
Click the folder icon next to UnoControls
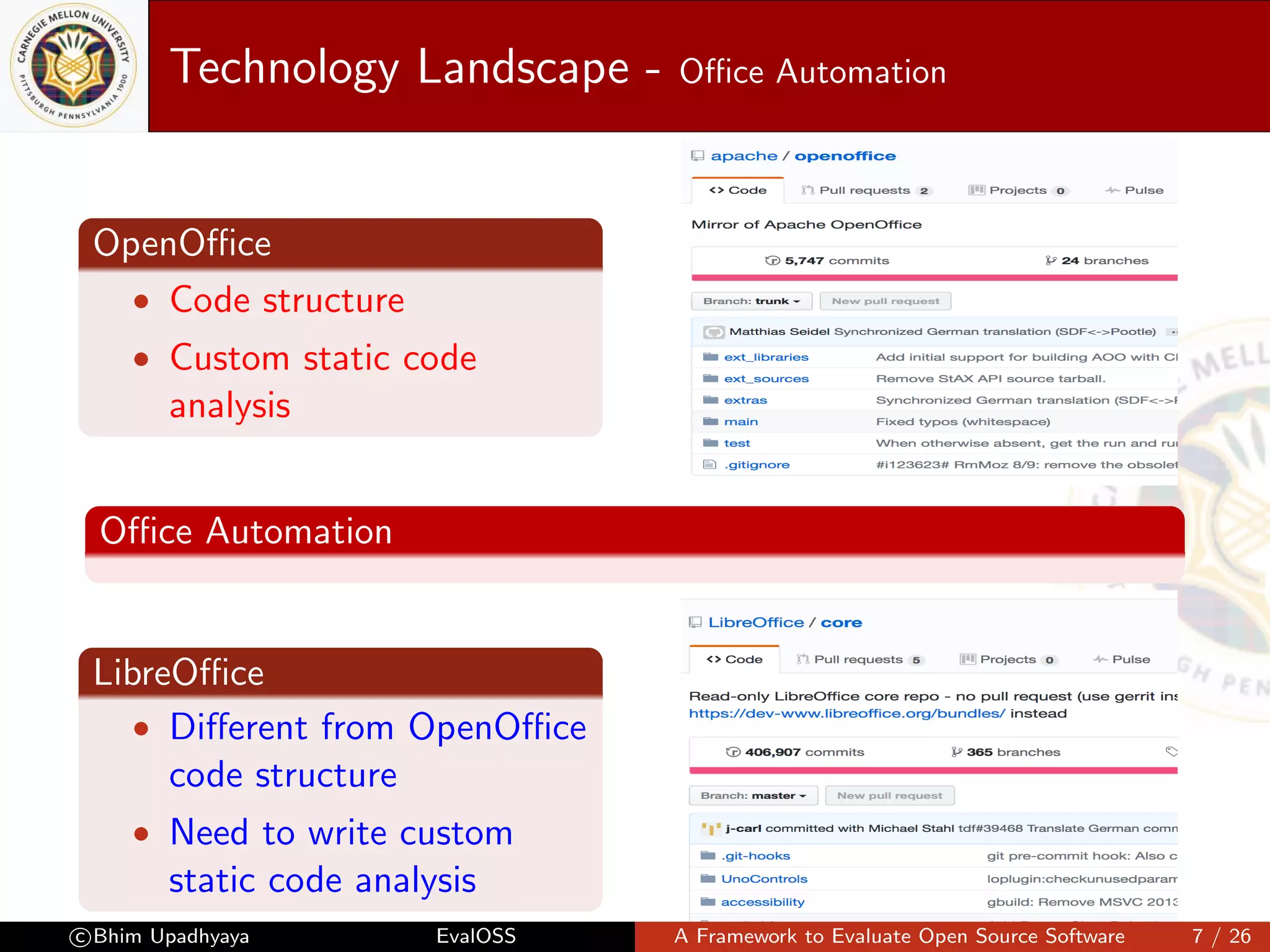(708, 878)
